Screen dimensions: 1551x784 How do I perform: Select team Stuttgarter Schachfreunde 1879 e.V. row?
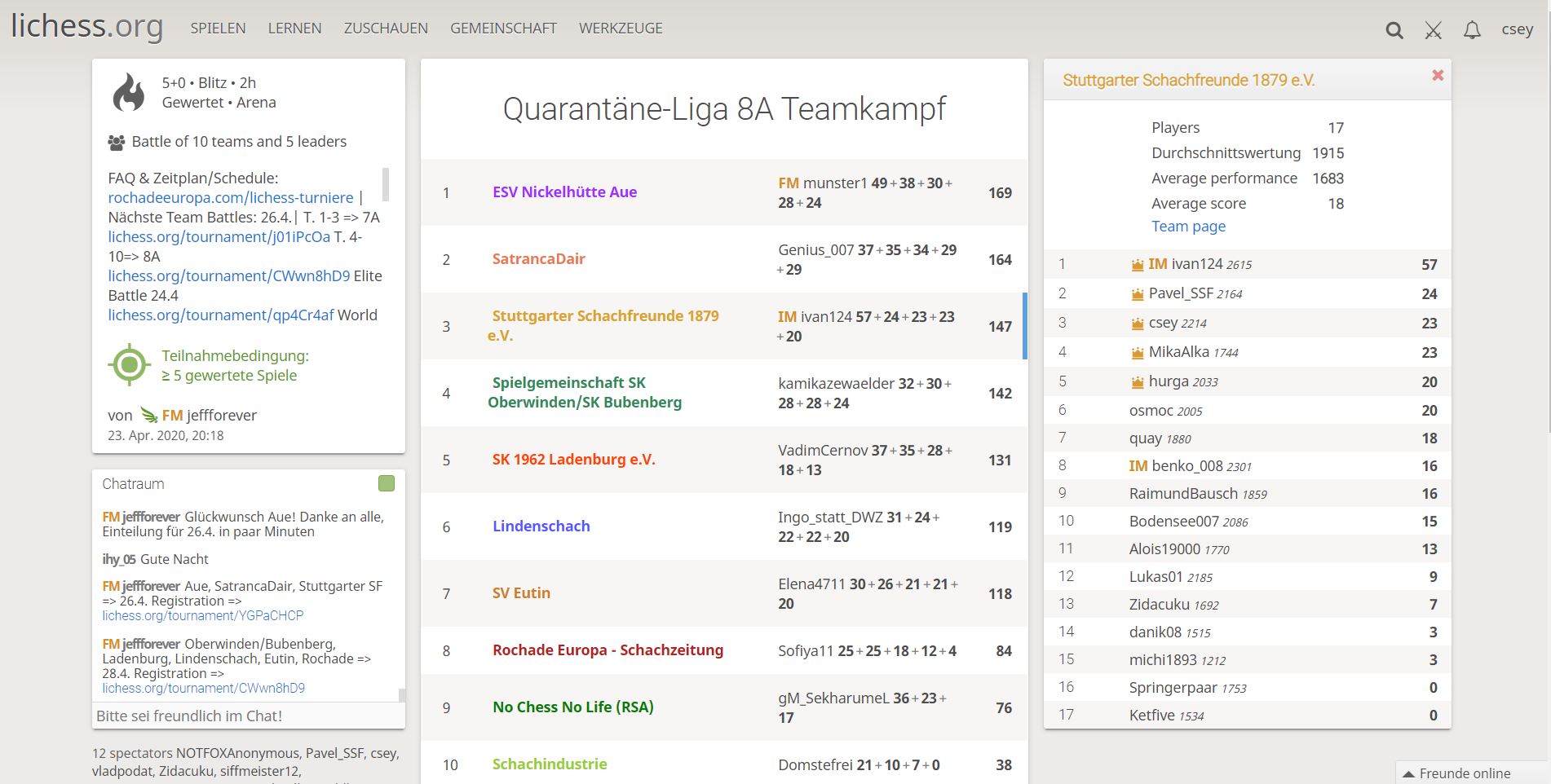pos(723,326)
